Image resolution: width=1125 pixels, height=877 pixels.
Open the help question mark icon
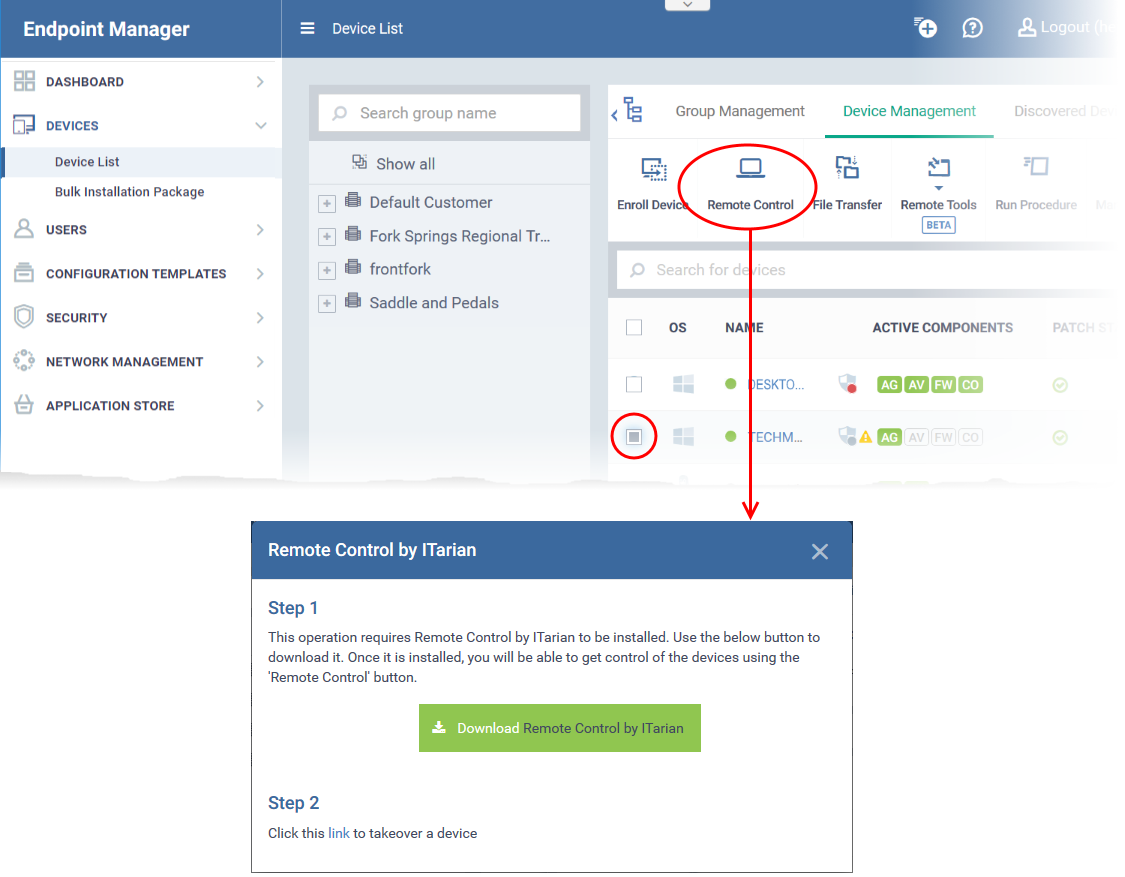coord(972,28)
